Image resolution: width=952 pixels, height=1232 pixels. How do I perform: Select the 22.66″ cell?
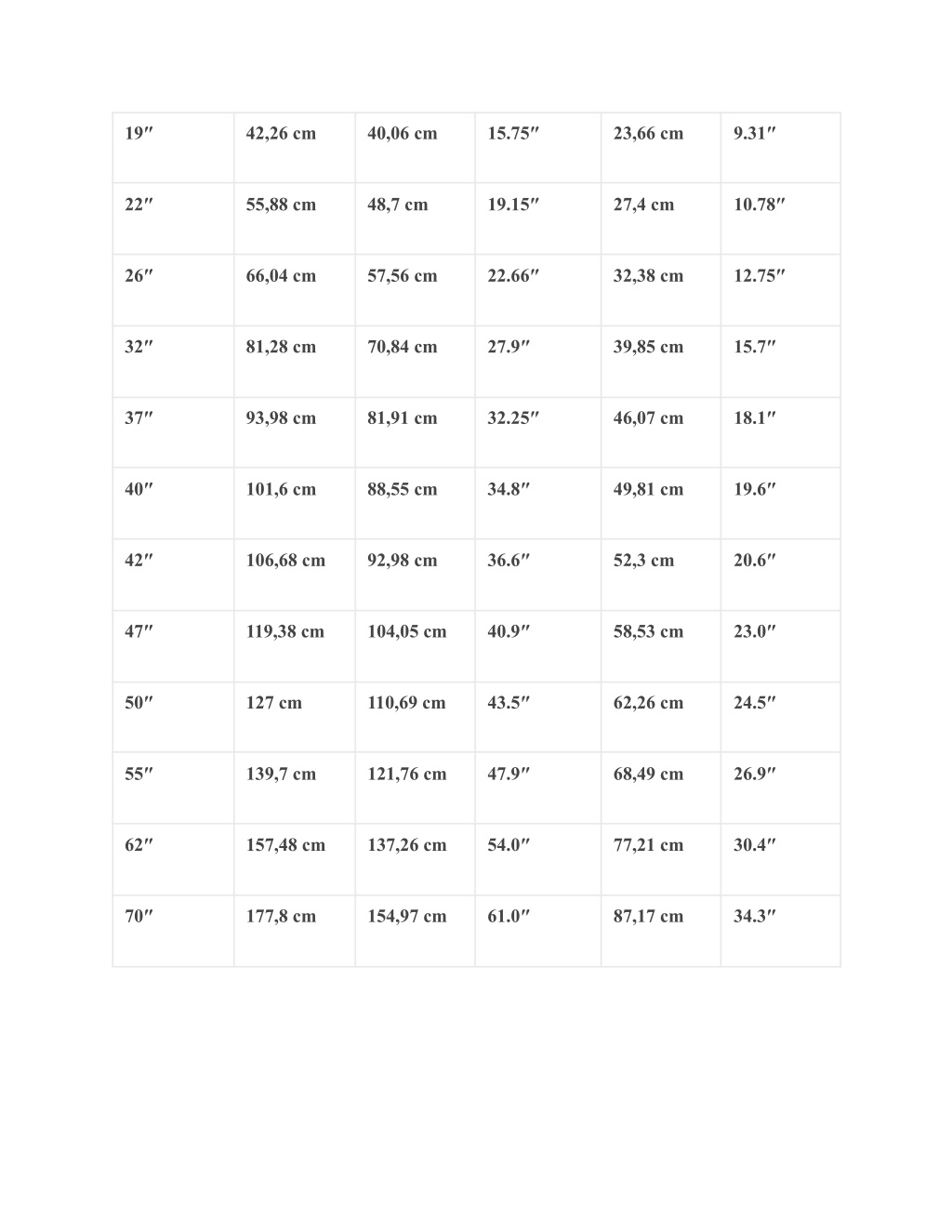537,290
